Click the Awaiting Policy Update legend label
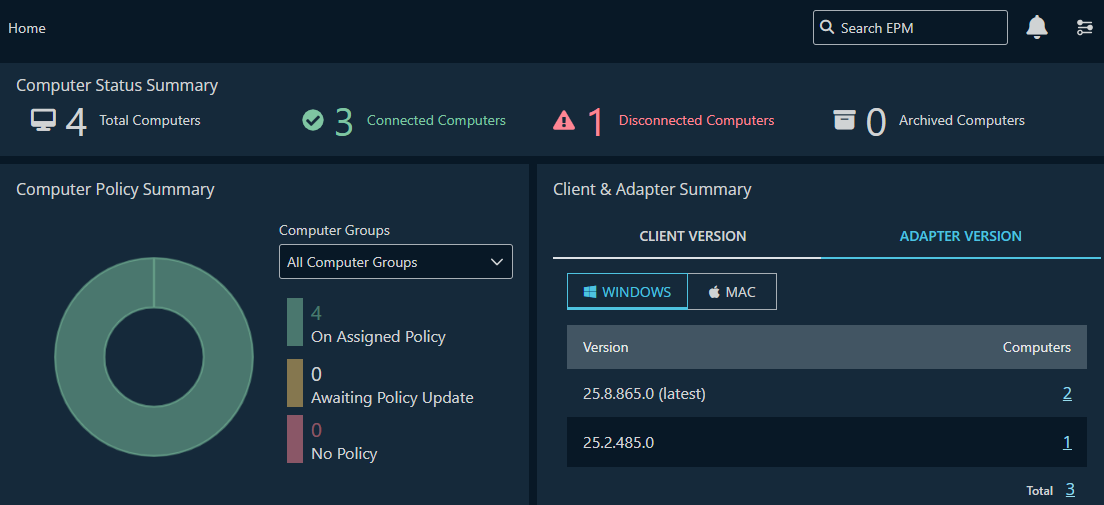Viewport: 1104px width, 505px height. click(392, 397)
